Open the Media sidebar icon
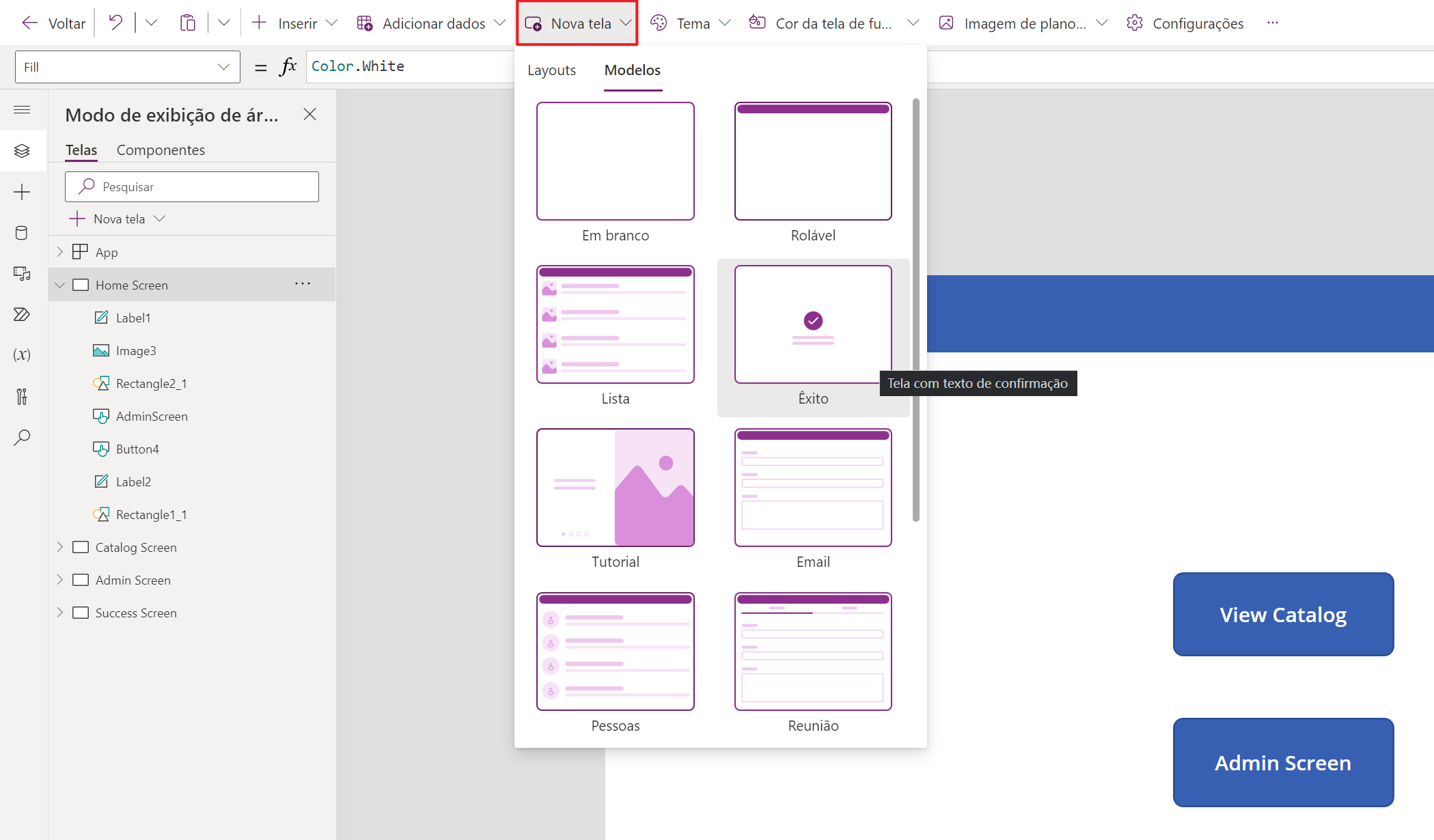Image resolution: width=1434 pixels, height=840 pixels. 22,274
